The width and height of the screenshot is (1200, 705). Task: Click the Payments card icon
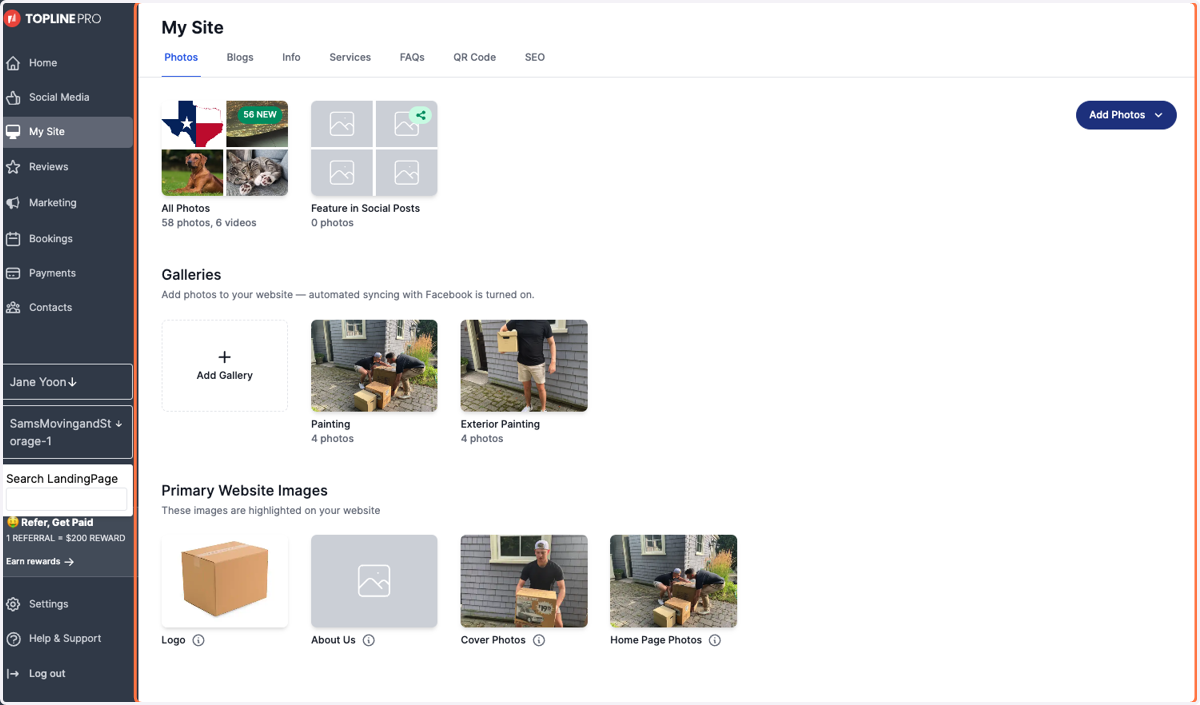[13, 273]
